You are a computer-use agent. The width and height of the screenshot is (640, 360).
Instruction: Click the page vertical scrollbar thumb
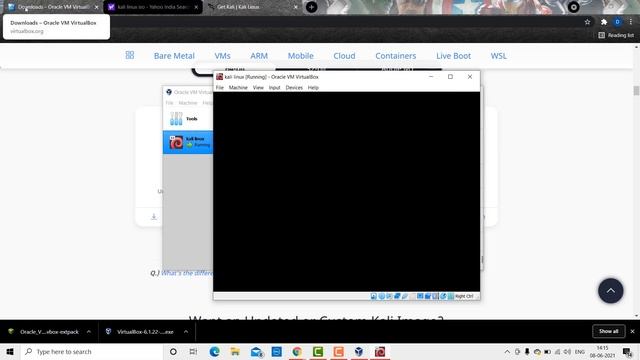[x=636, y=91]
